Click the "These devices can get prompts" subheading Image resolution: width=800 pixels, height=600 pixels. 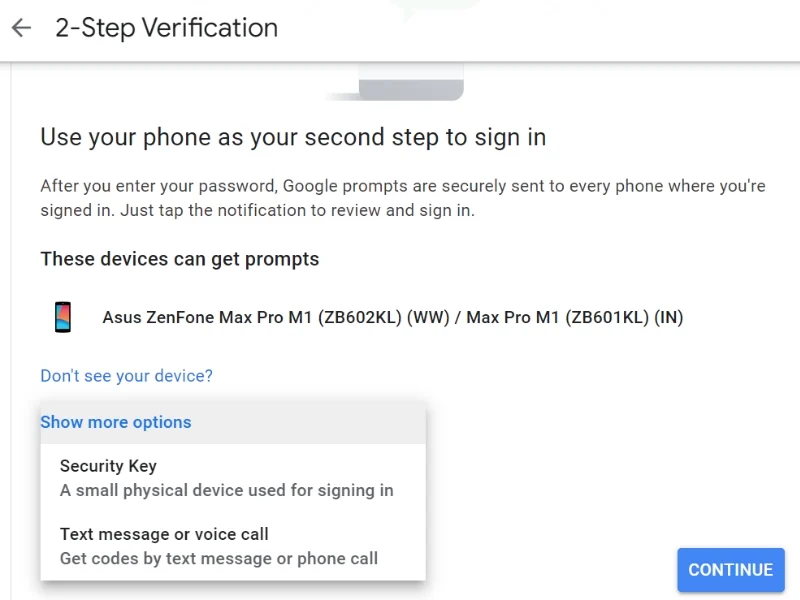pos(179,259)
